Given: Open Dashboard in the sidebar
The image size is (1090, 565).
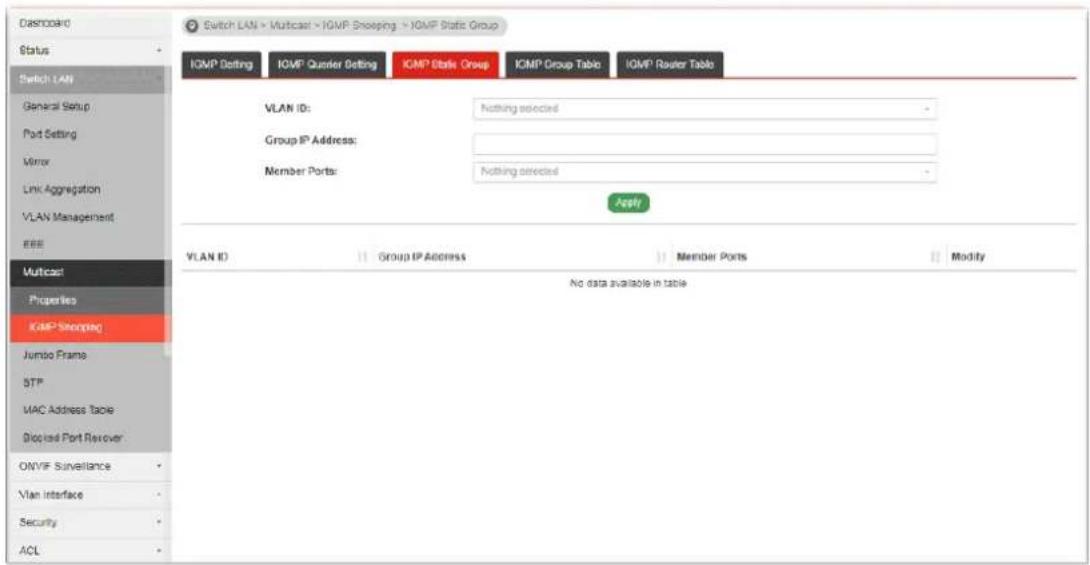Looking at the screenshot, I should point(89,23).
